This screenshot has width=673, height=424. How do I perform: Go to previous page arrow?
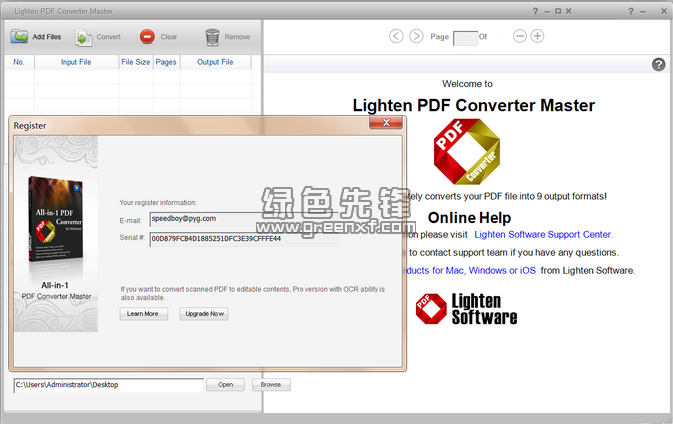pos(396,36)
